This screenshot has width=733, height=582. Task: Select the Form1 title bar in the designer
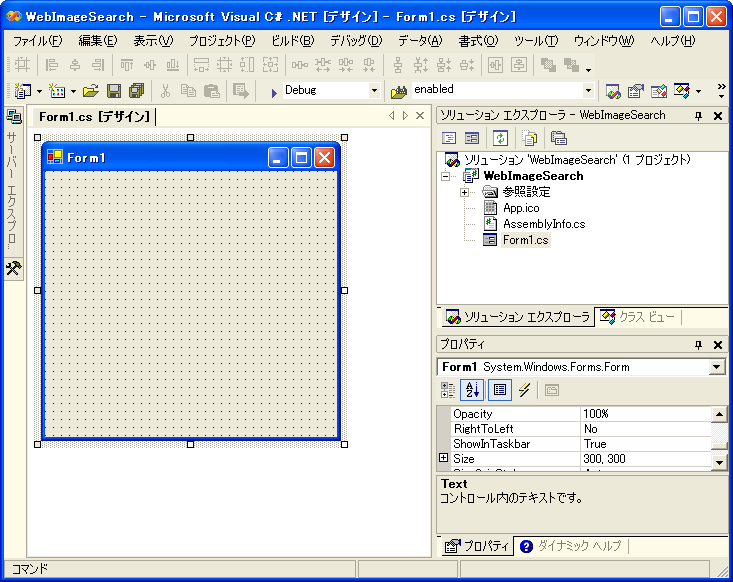[x=191, y=157]
